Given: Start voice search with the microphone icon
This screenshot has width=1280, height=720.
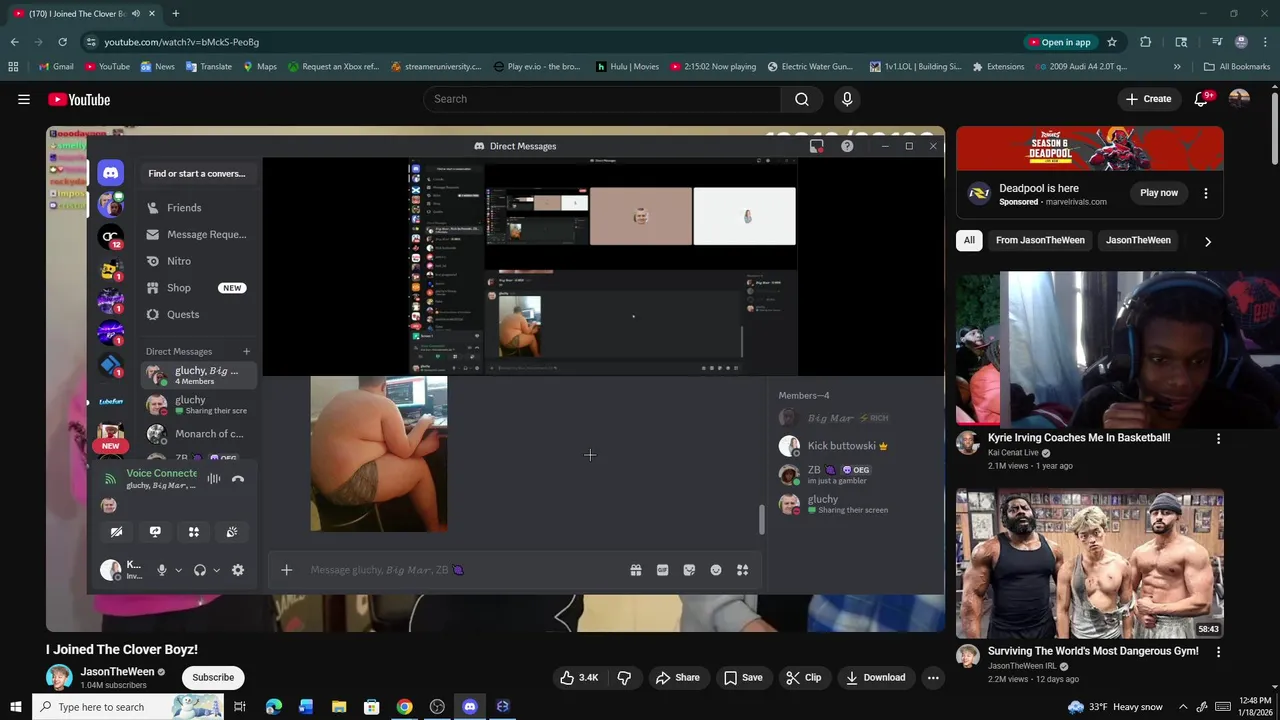Looking at the screenshot, I should [x=847, y=99].
